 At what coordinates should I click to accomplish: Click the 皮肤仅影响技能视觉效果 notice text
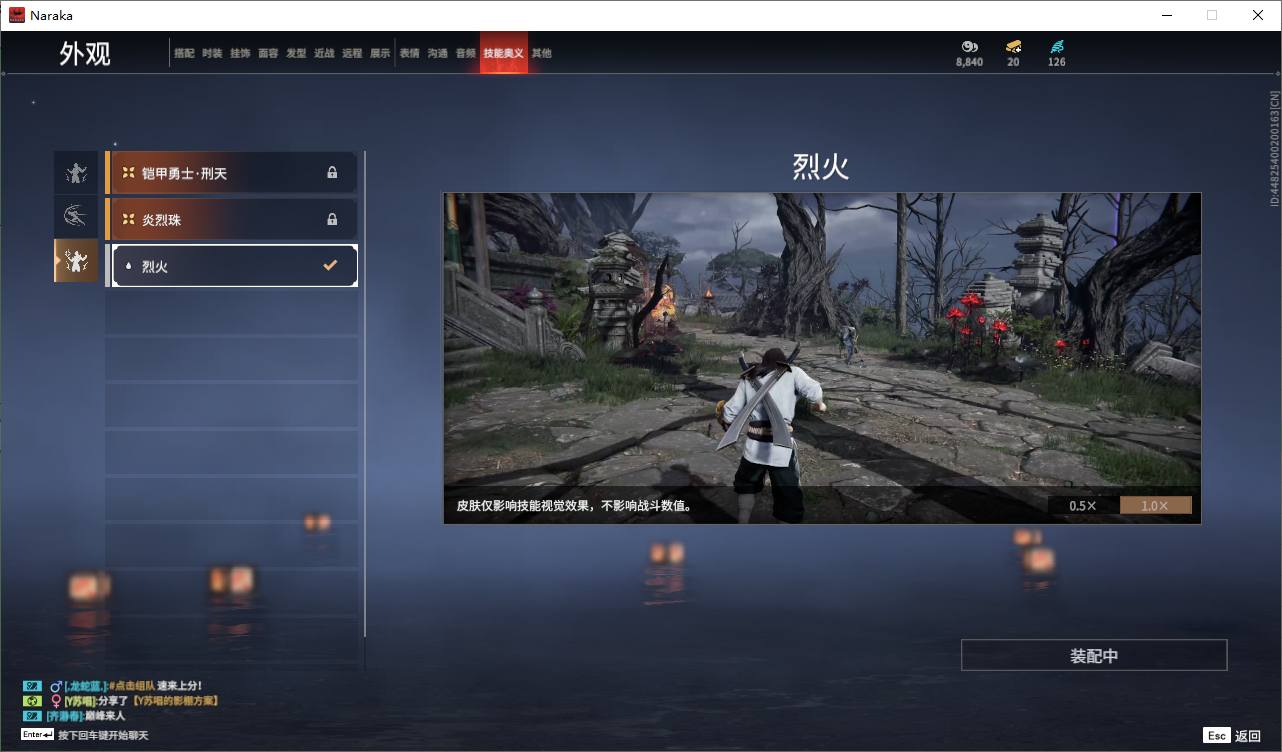574,506
